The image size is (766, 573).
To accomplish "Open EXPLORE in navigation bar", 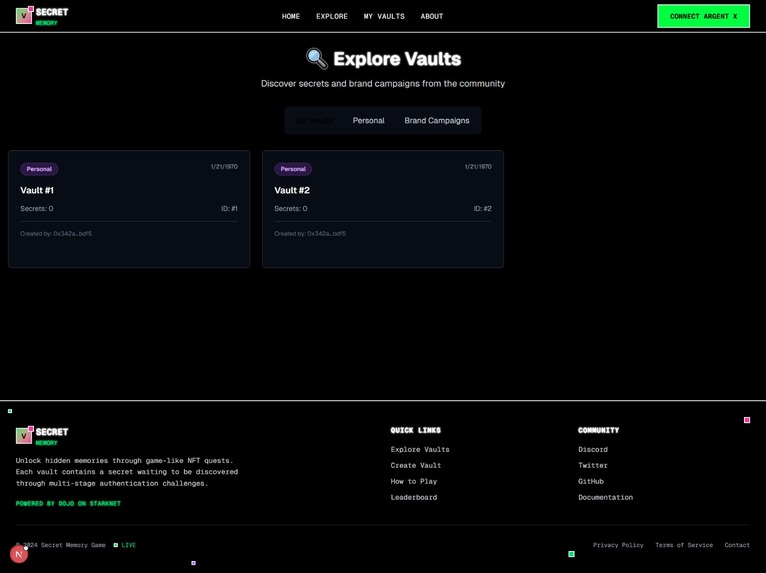I will tap(332, 16).
